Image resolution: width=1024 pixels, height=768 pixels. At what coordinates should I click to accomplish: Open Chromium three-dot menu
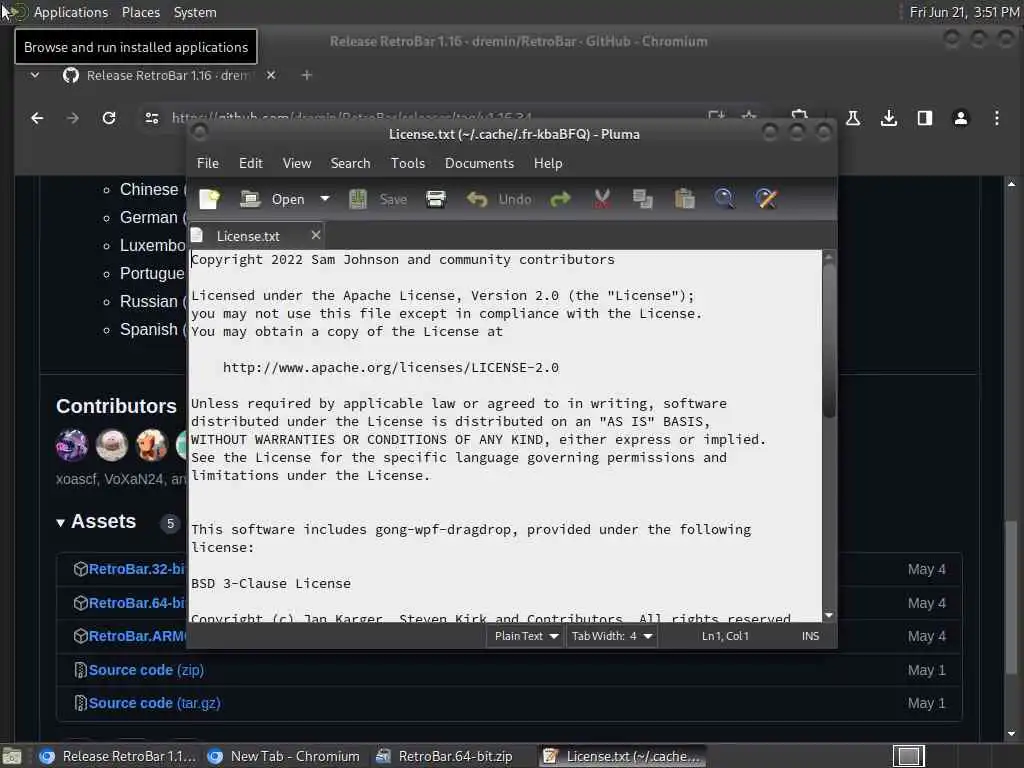click(997, 118)
